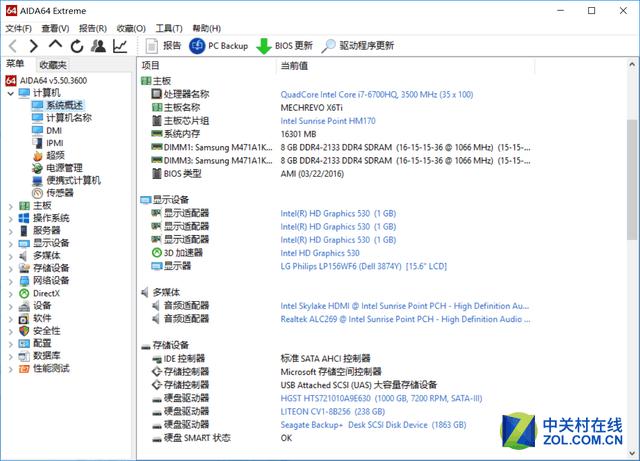Click the 当前值 column header
The width and height of the screenshot is (640, 461).
pos(294,66)
